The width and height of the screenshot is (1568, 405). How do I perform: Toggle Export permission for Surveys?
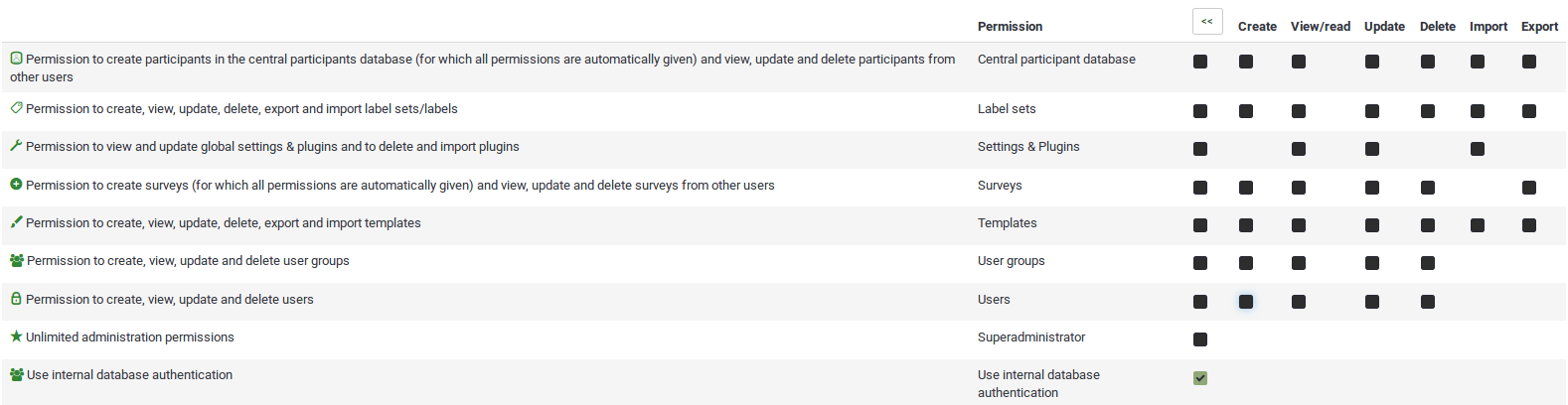tap(1529, 188)
